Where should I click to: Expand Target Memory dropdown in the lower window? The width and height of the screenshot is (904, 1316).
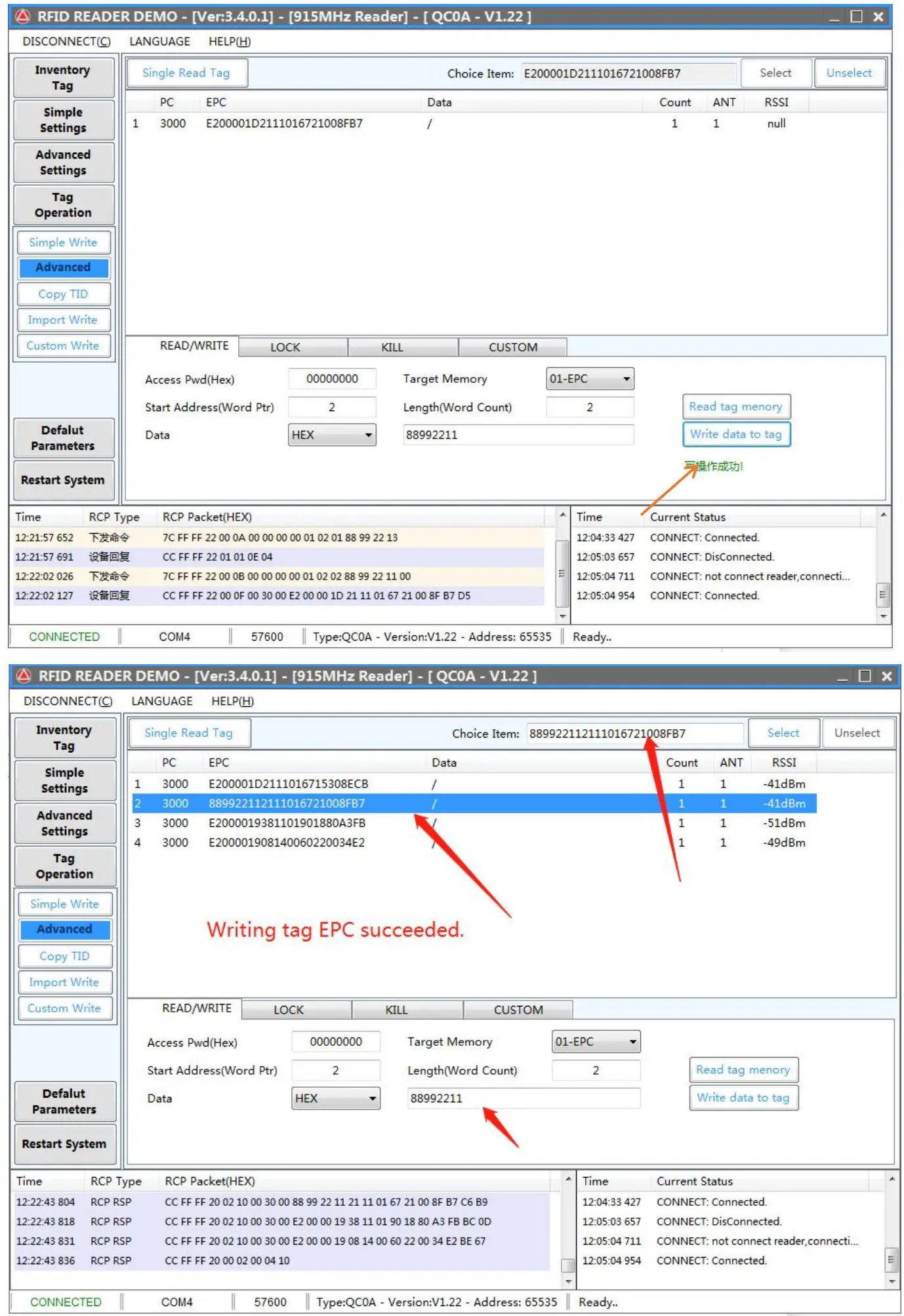pos(596,1041)
